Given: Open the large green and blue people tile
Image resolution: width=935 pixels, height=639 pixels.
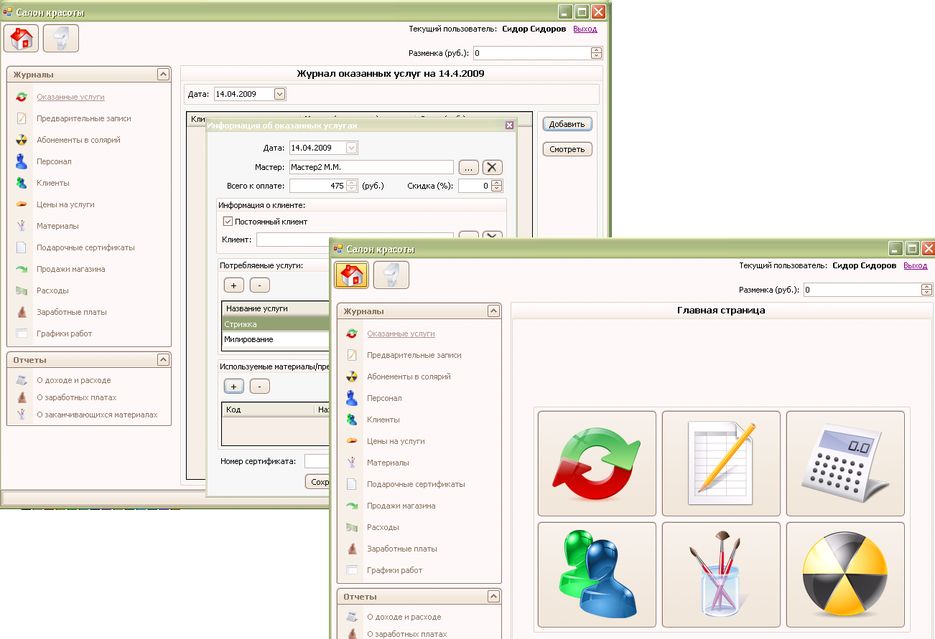Looking at the screenshot, I should (x=597, y=575).
